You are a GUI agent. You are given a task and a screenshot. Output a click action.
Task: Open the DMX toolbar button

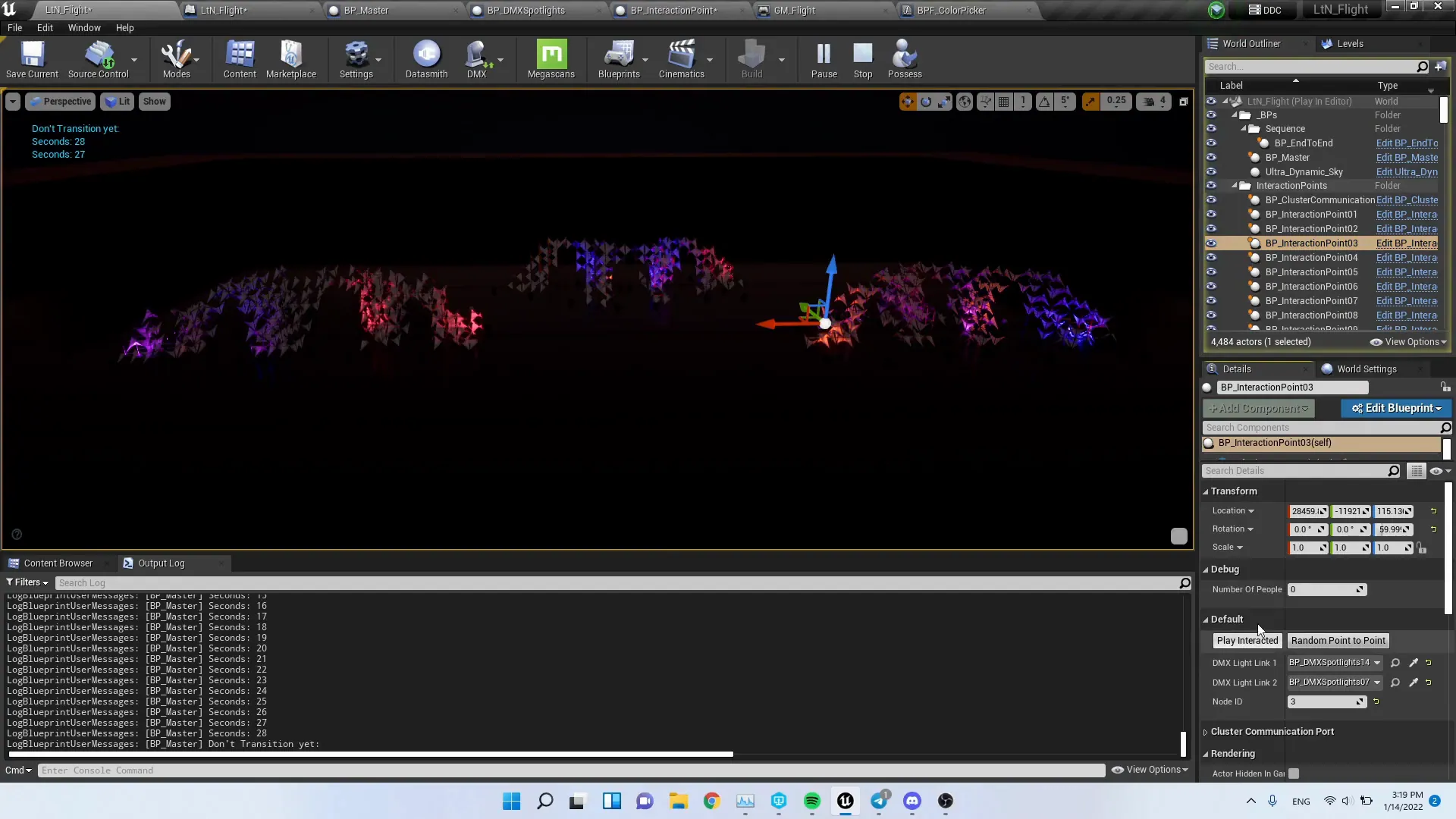tap(476, 59)
